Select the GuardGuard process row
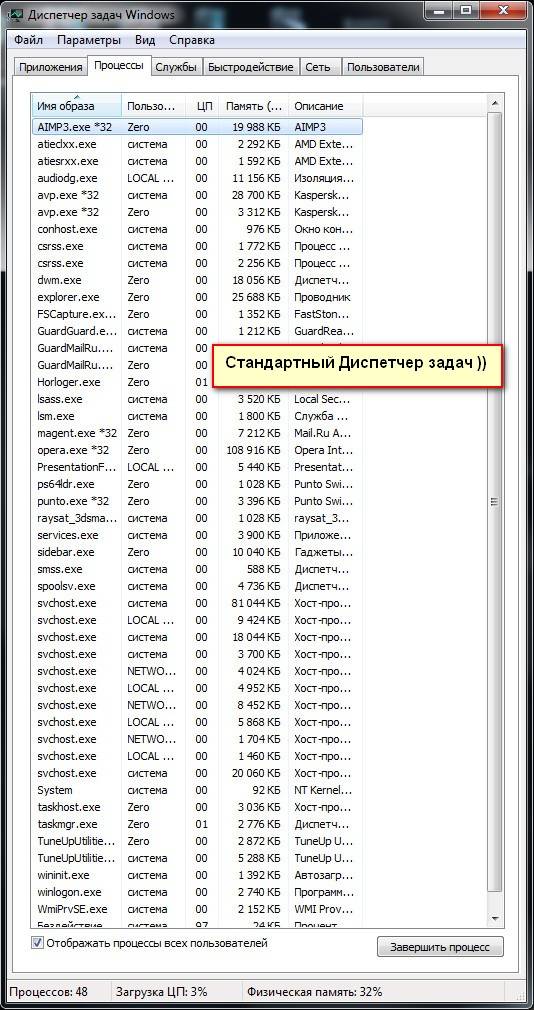This screenshot has height=1010, width=534. (197, 331)
